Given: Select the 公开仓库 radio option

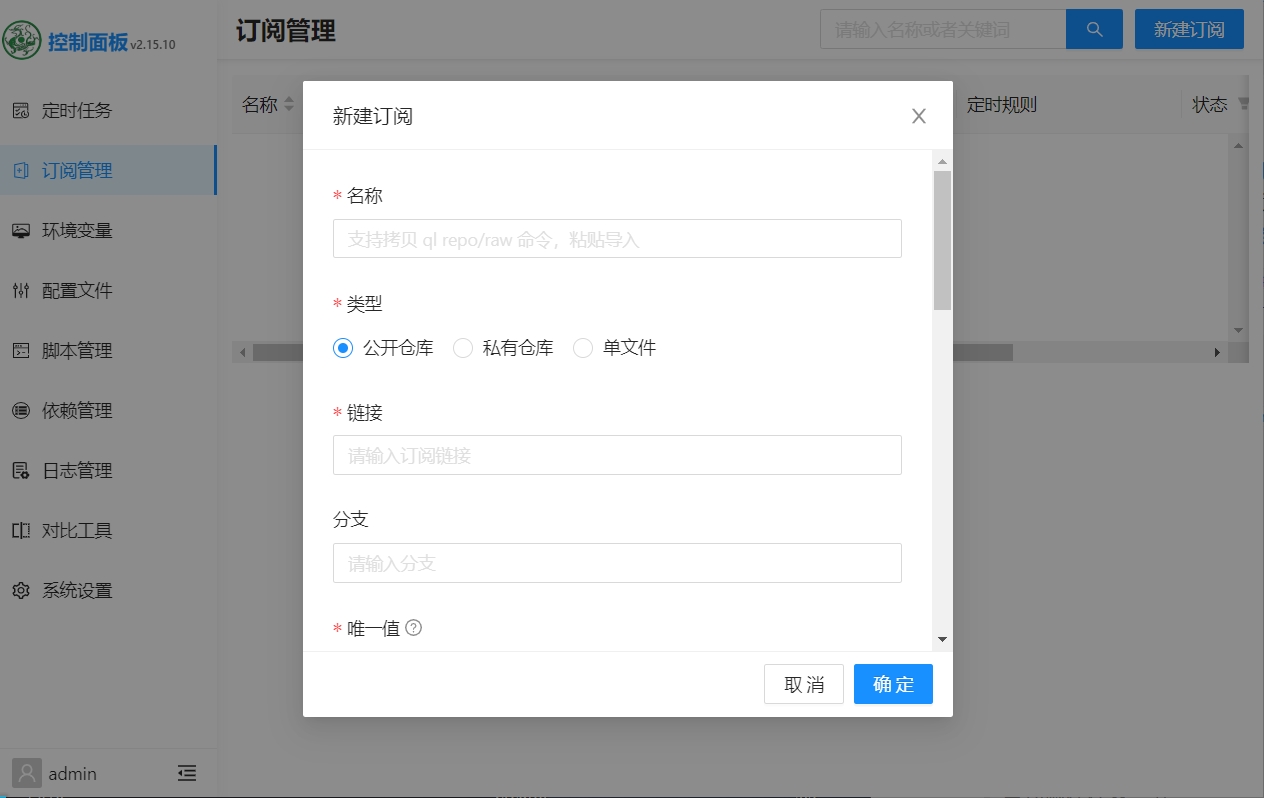Looking at the screenshot, I should tap(343, 348).
